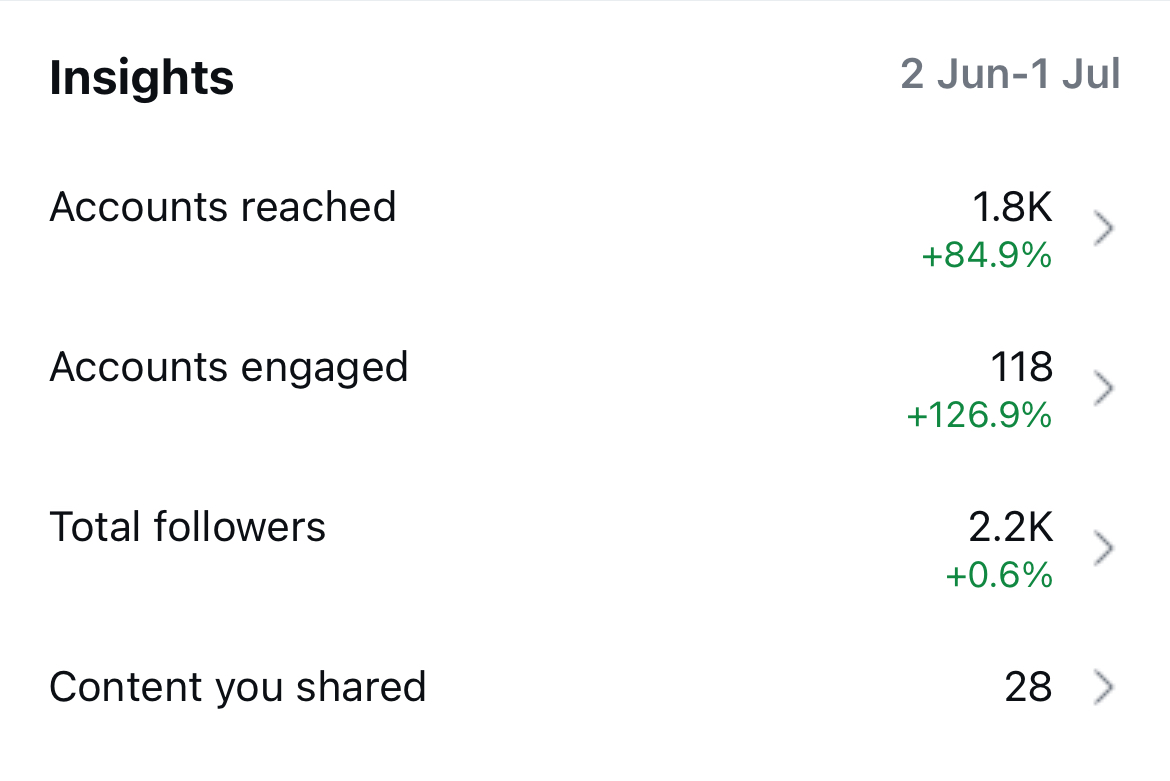Click the word 'followers' in the third row
1170x781 pixels.
(x=239, y=527)
